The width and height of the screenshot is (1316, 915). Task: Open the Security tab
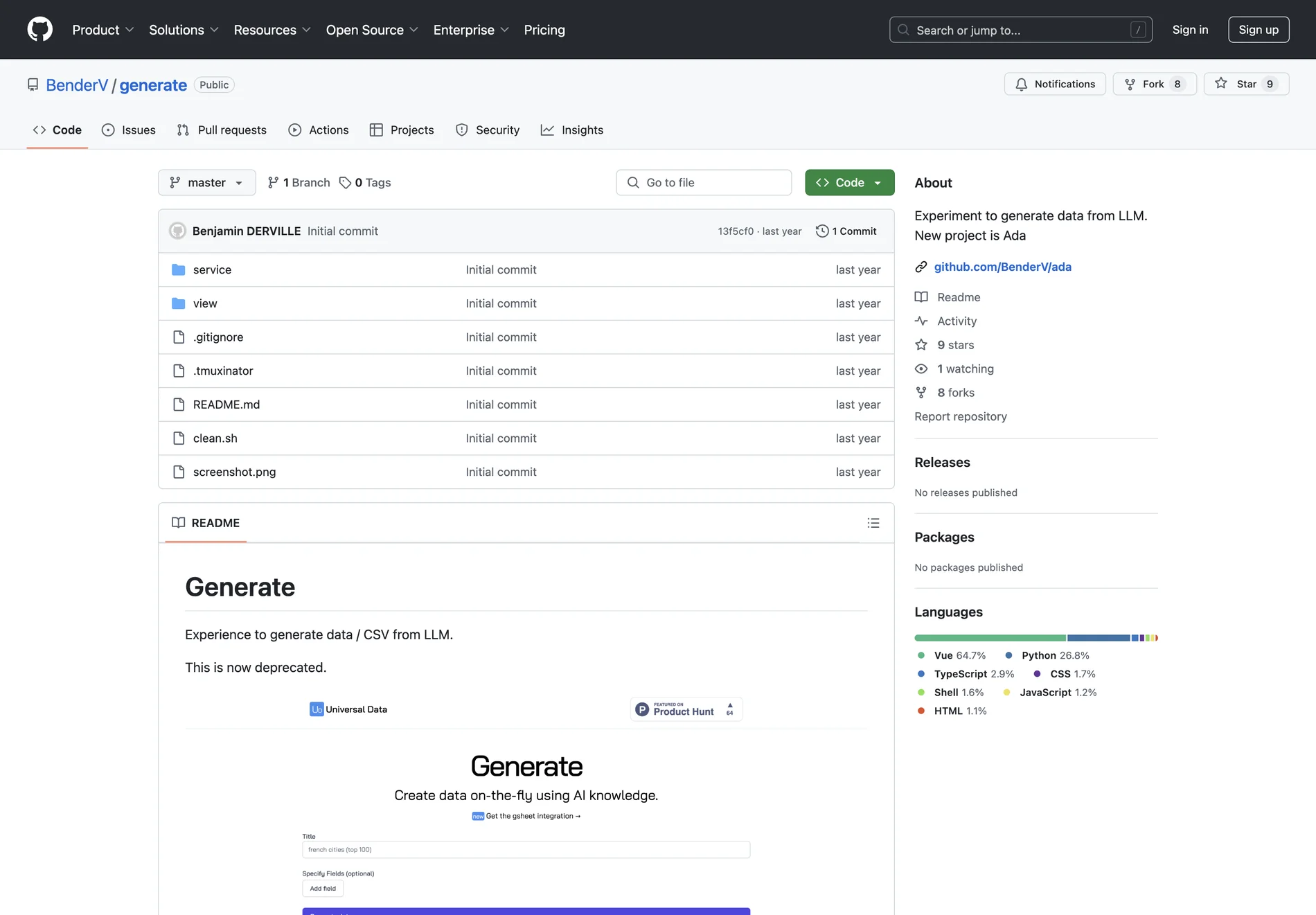tap(488, 130)
